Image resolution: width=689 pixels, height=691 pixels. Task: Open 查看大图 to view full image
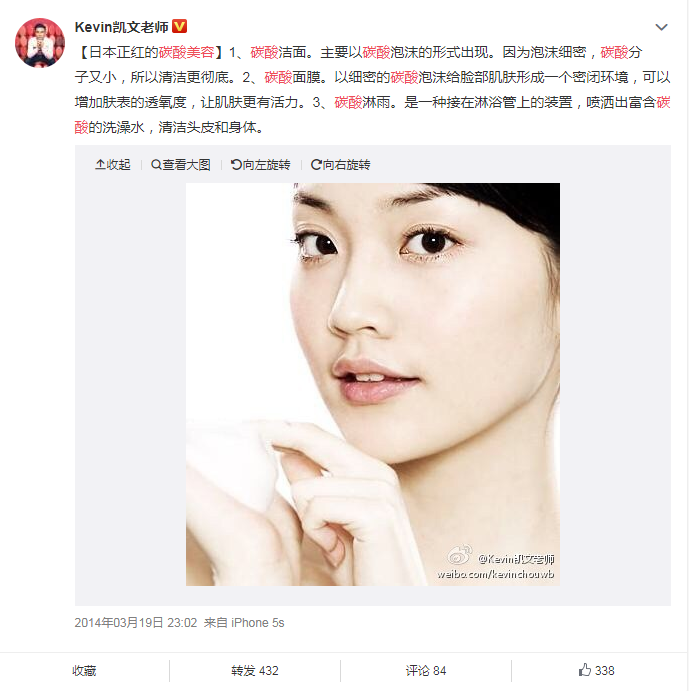point(181,165)
